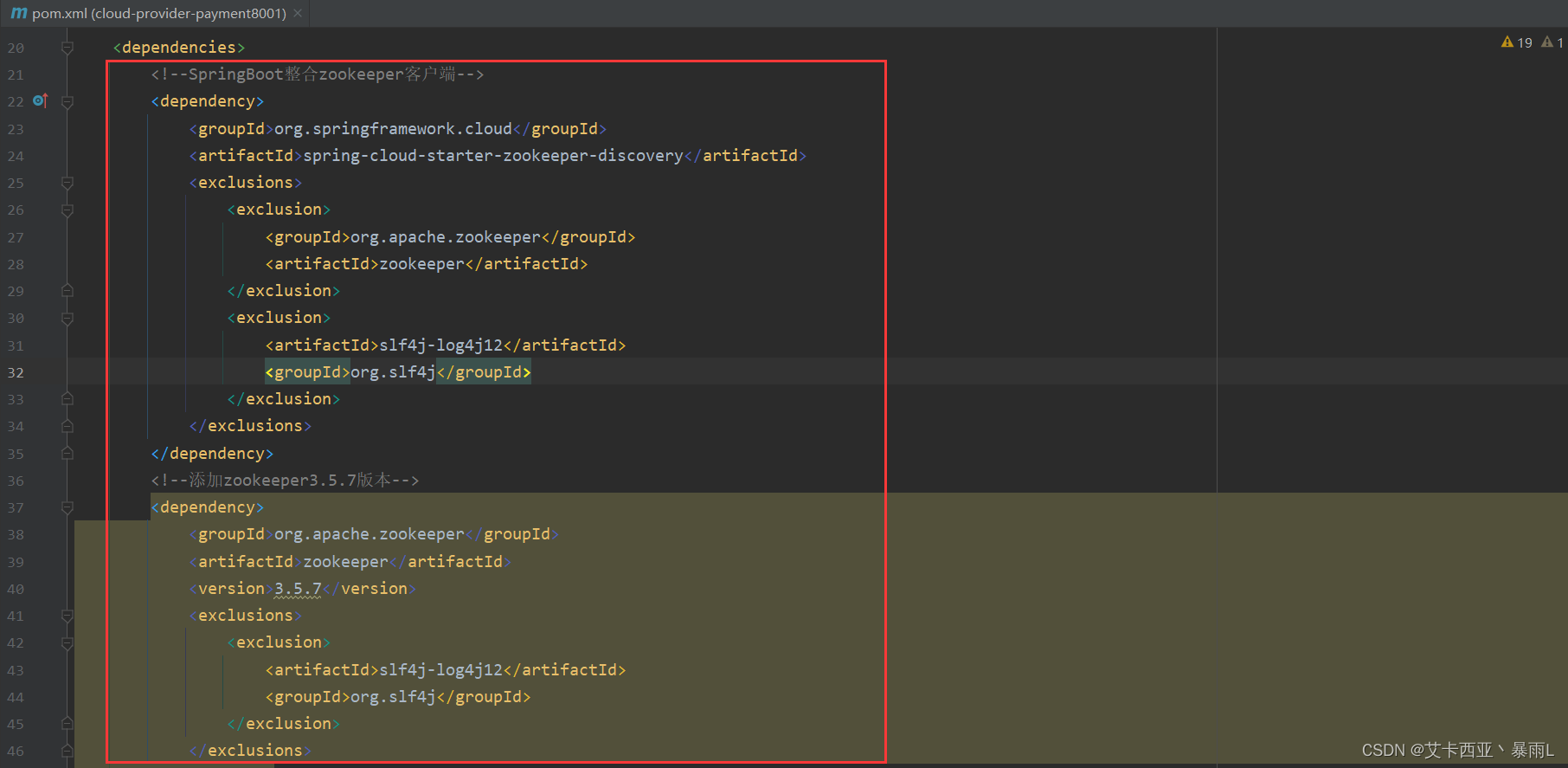Open the 19 warnings inspection indicator
Screen dimensions: 1568x768
(1516, 42)
